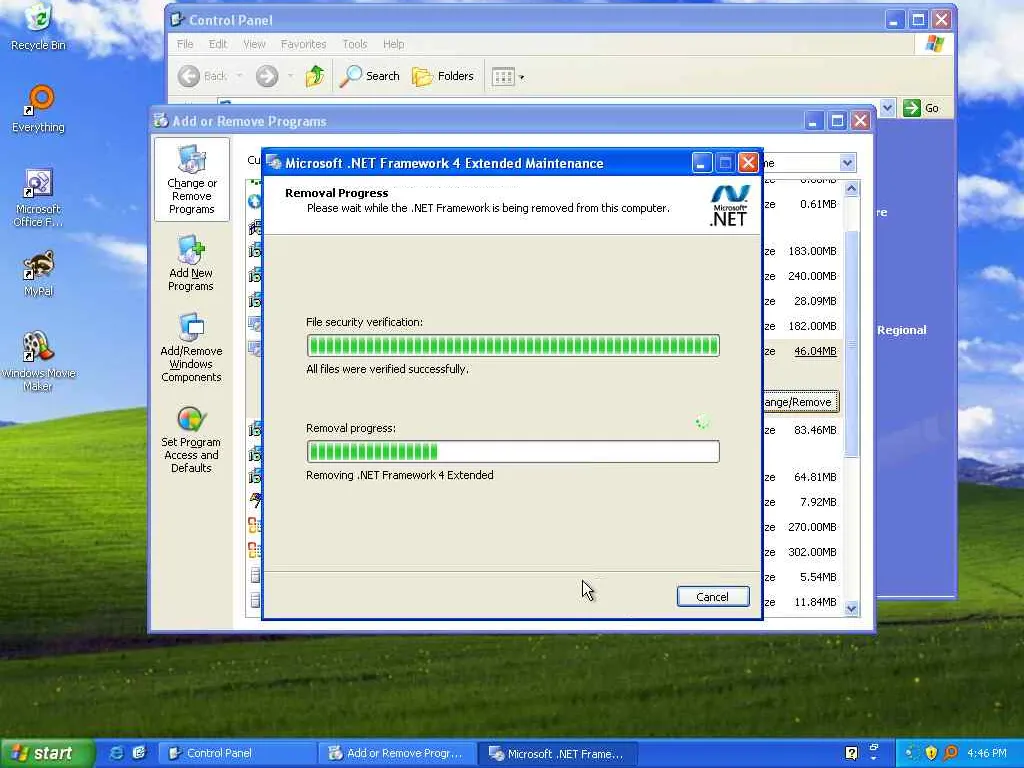Open the Everything desktop shortcut
The image size is (1024, 768).
(39, 110)
